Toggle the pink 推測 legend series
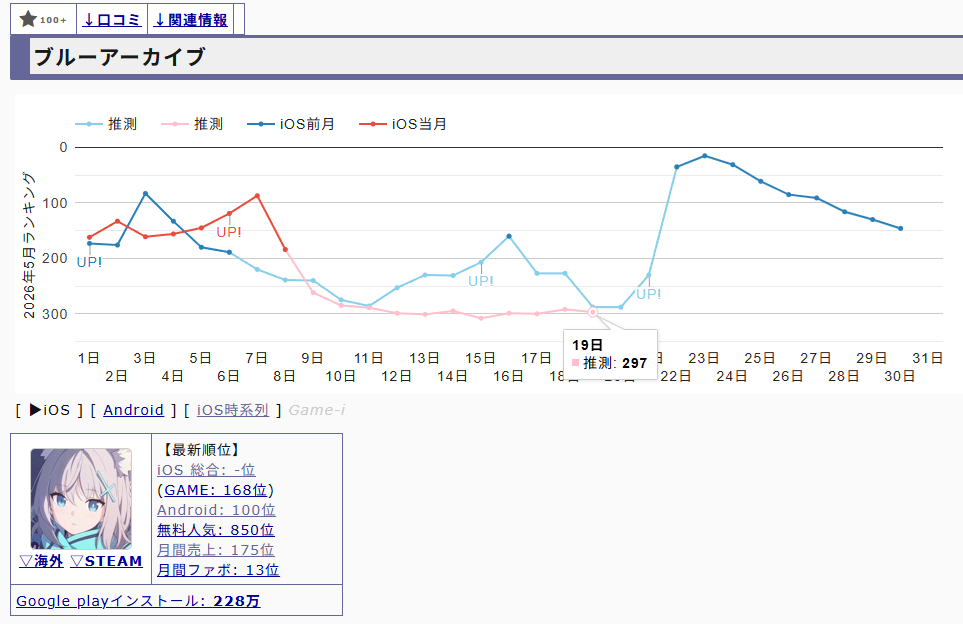Screen dimensions: 963x624 coord(192,124)
